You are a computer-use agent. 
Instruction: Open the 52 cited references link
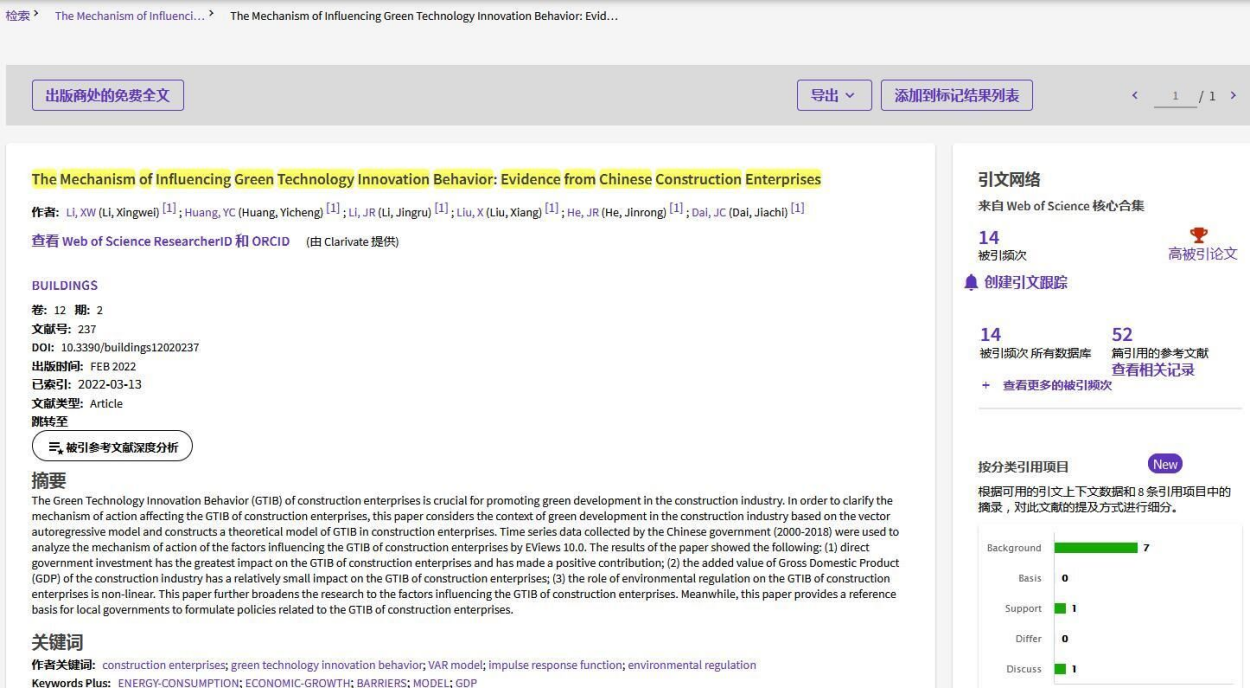(1122, 334)
